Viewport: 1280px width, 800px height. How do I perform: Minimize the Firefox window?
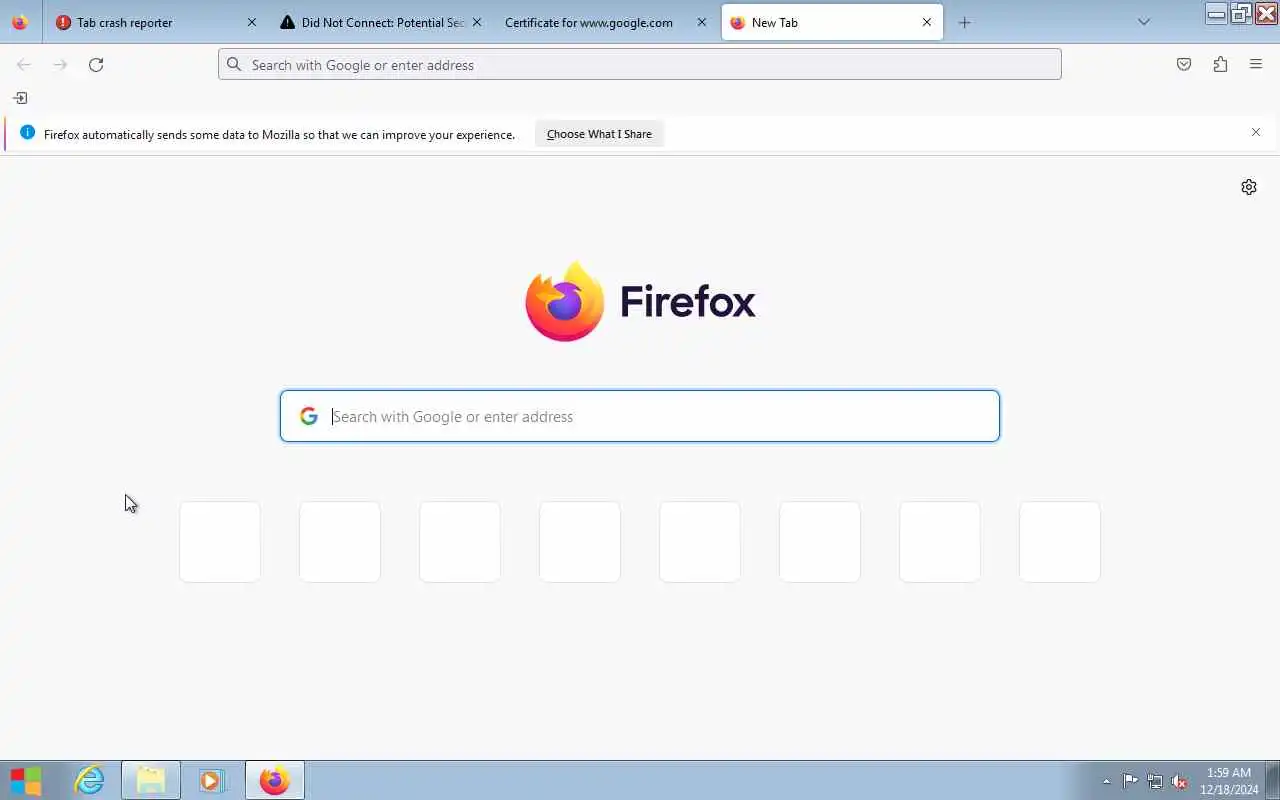(x=1217, y=13)
